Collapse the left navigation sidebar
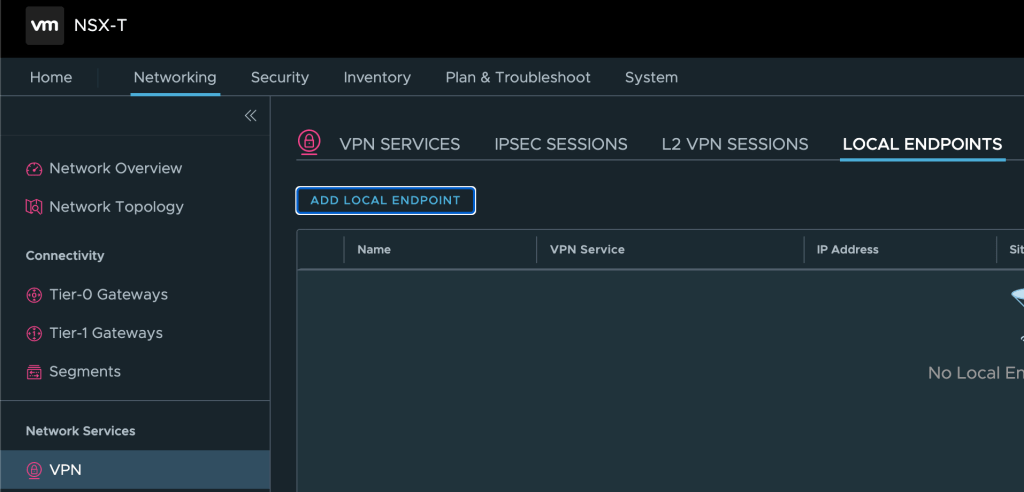Screen dimensions: 1024x492 pyautogui.click(x=250, y=116)
